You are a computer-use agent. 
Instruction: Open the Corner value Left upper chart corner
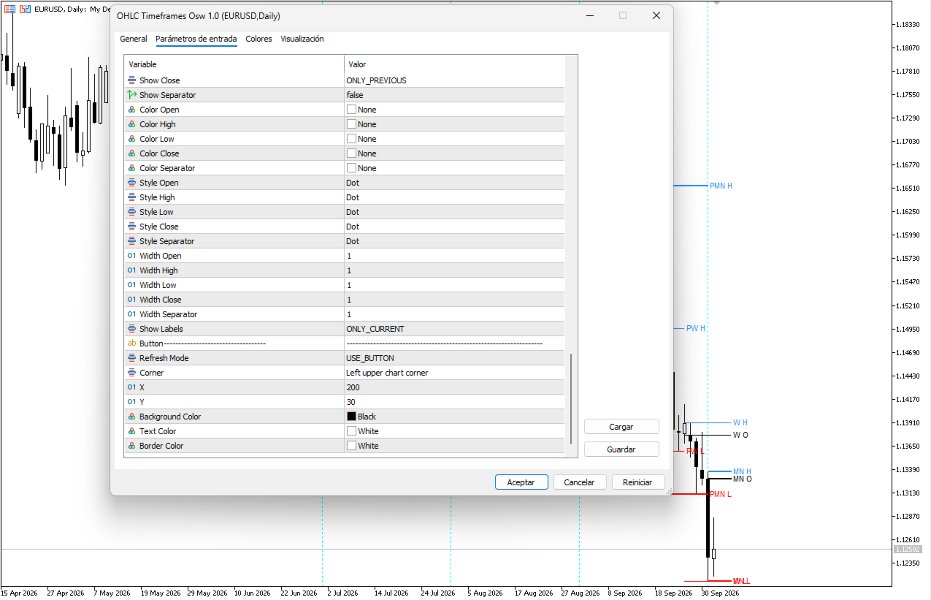[454, 373]
